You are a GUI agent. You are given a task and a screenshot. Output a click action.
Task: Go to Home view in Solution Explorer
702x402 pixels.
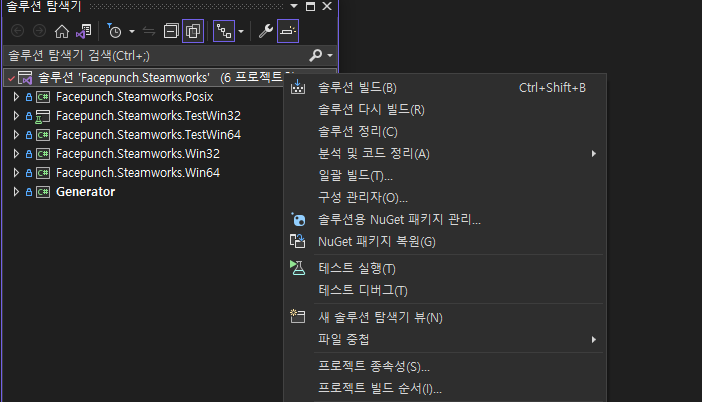pyautogui.click(x=62, y=31)
